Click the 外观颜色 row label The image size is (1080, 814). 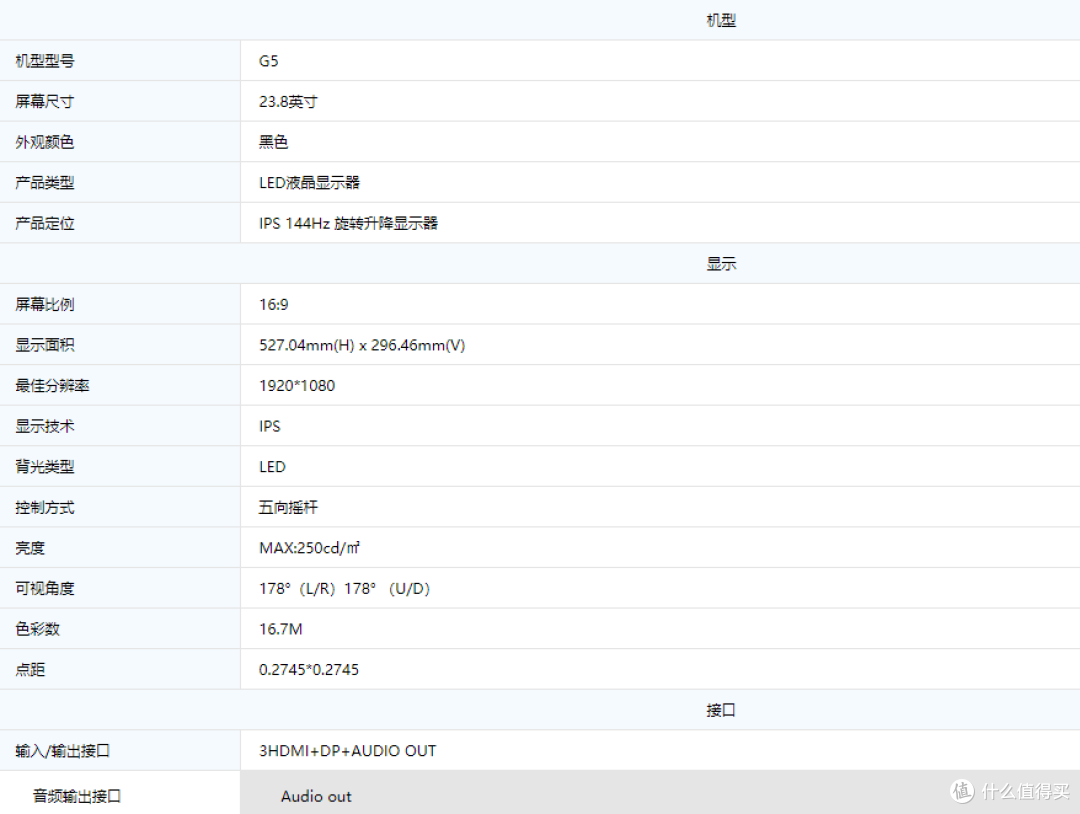(45, 142)
